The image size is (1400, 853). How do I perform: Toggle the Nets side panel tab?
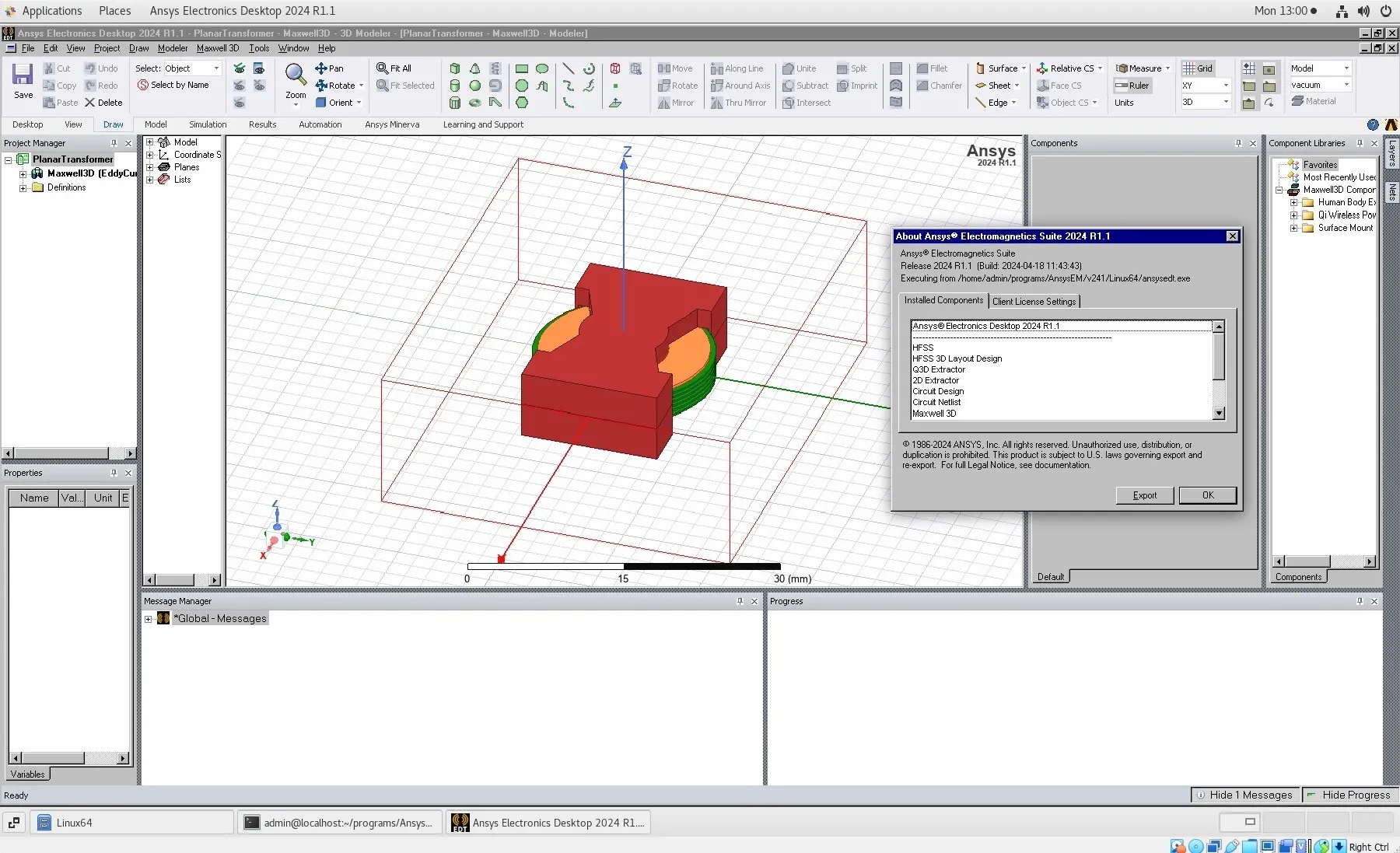tap(1392, 191)
